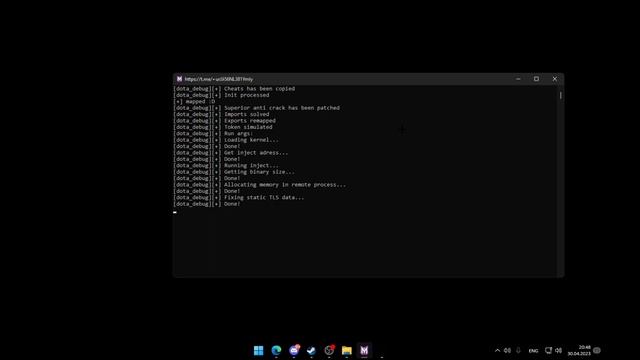Screen dimensions: 640x360
Task: Click the 'Exports remapped' log line
Action: [224, 121]
